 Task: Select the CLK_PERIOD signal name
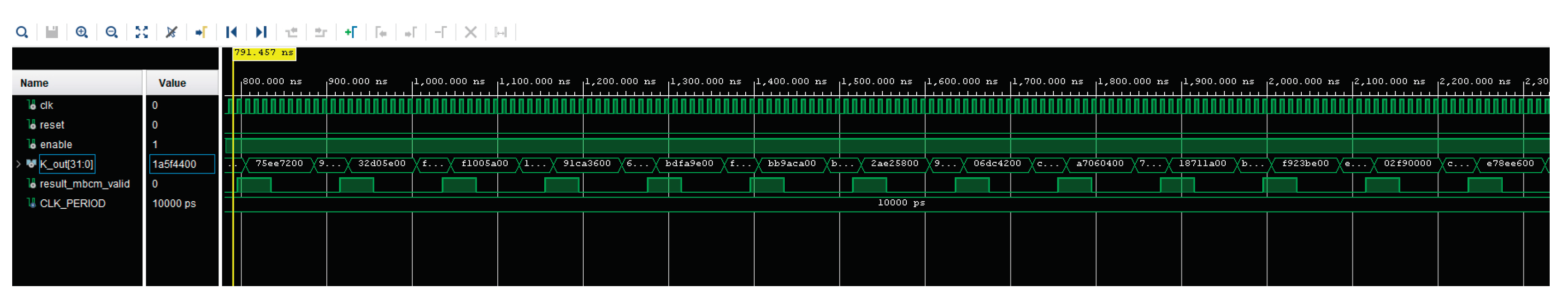(x=72, y=203)
